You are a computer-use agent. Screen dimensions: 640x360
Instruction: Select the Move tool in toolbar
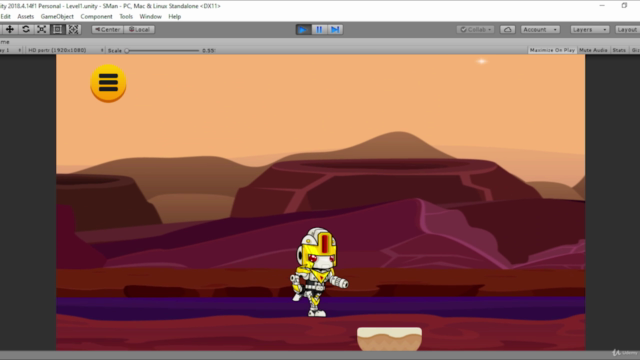coord(9,29)
